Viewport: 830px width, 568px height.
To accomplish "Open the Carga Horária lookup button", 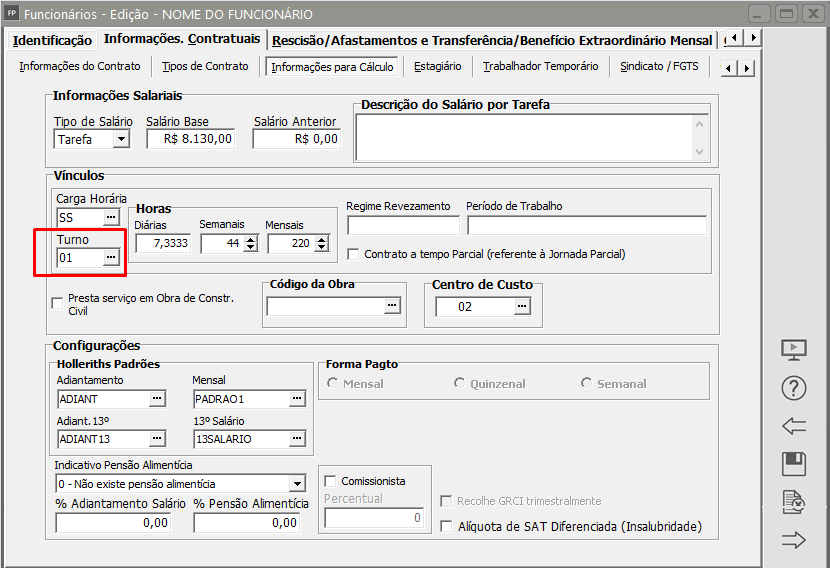I will tap(111, 217).
